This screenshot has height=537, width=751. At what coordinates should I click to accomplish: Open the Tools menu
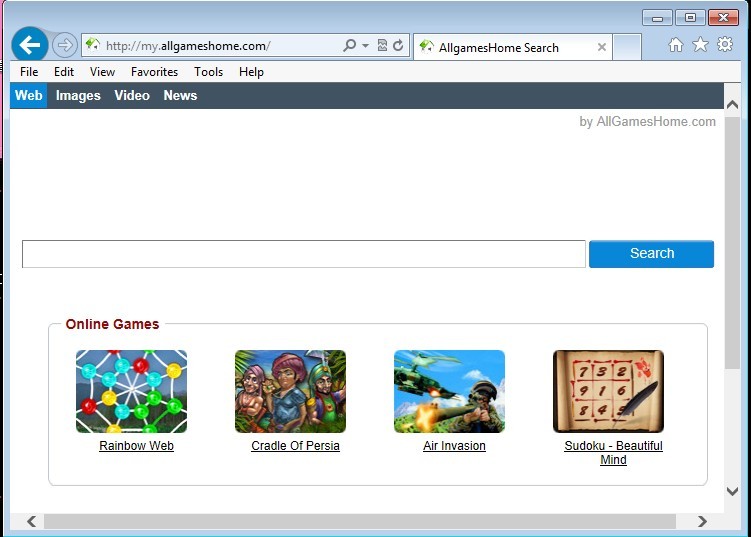[208, 72]
